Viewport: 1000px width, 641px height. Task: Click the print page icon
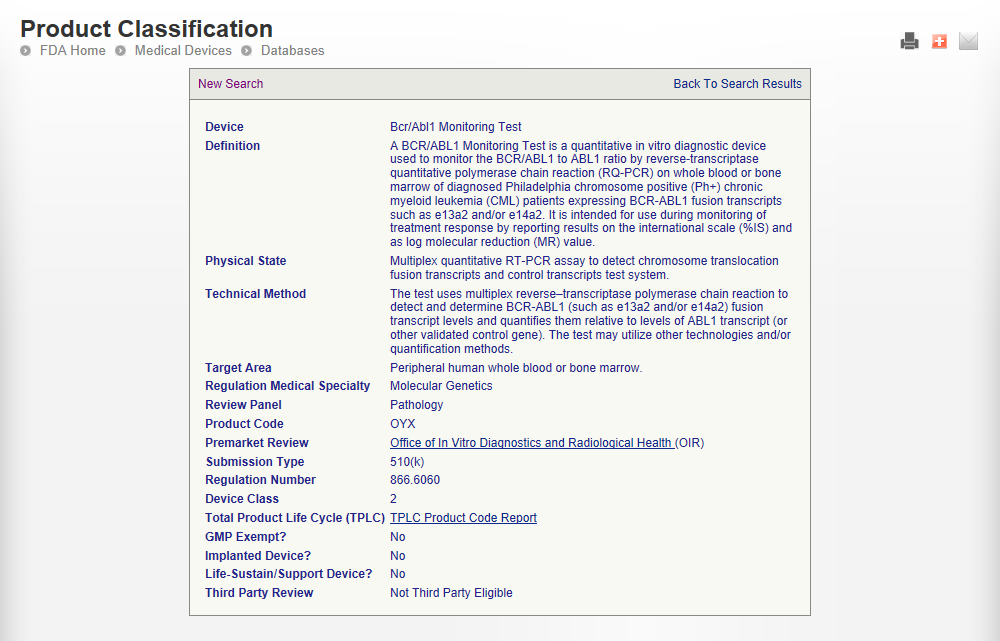pos(909,41)
